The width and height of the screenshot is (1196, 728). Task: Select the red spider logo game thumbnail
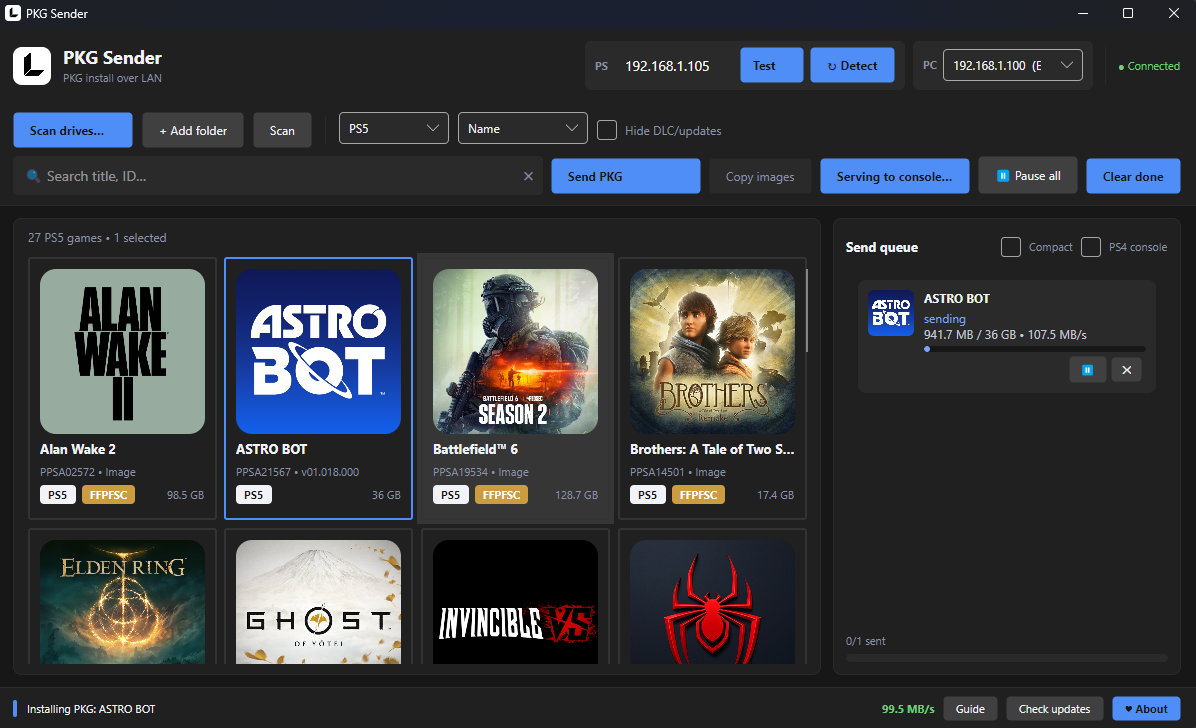[712, 602]
